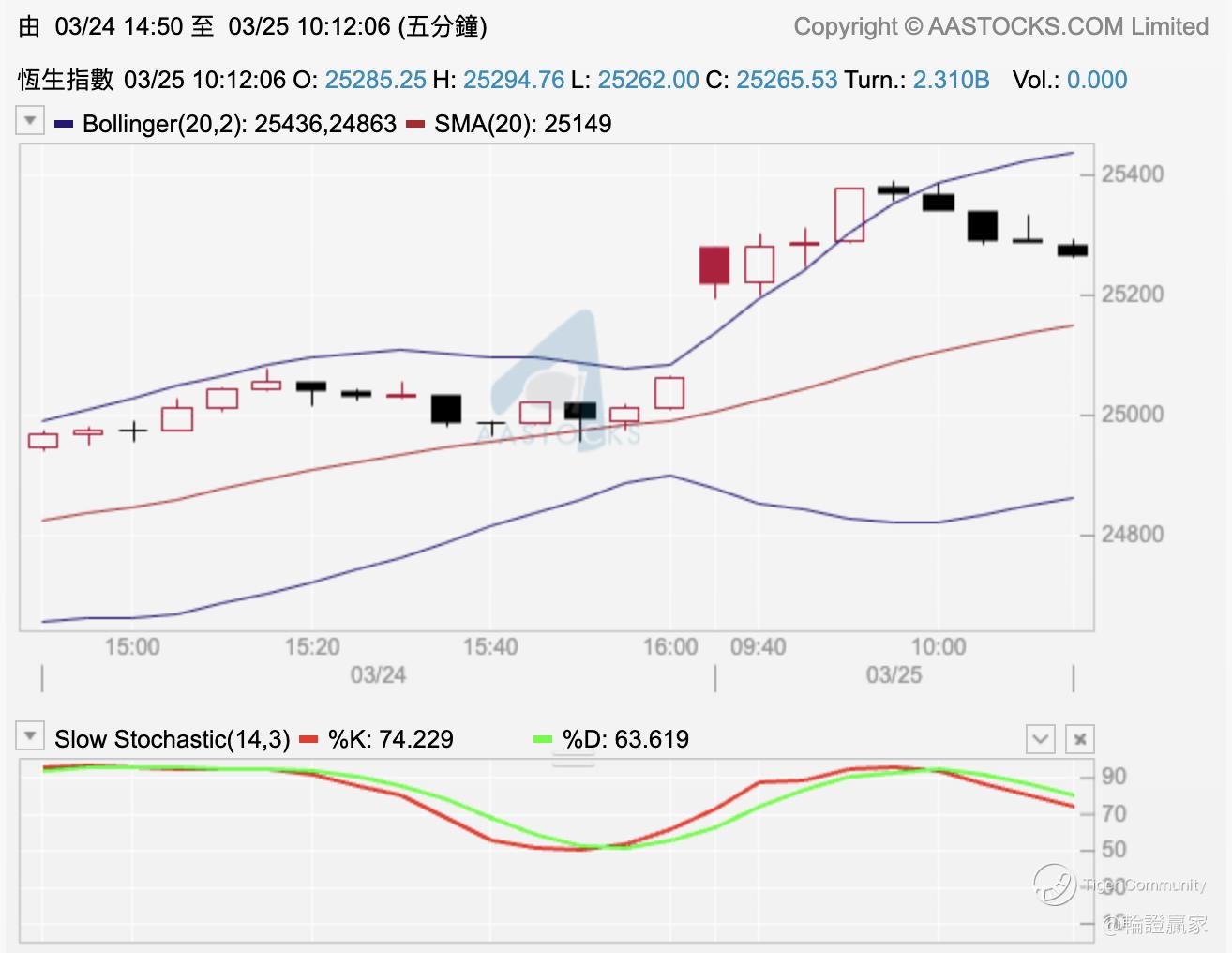Click the date range header text

click(x=253, y=26)
